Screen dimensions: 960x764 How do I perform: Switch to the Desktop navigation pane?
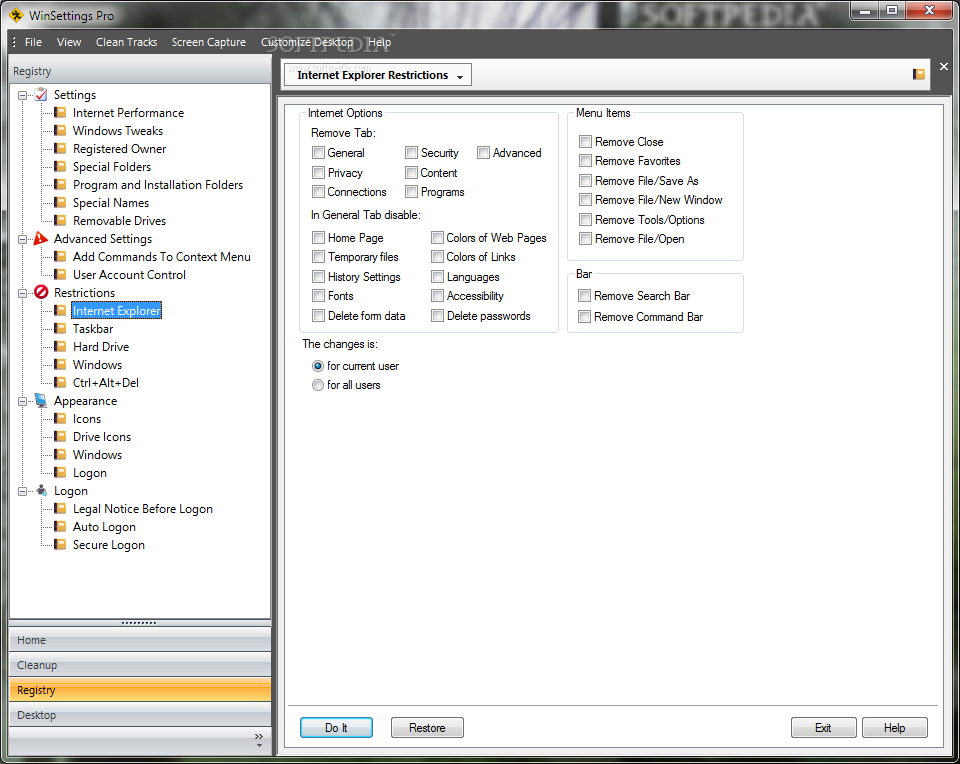[x=140, y=715]
